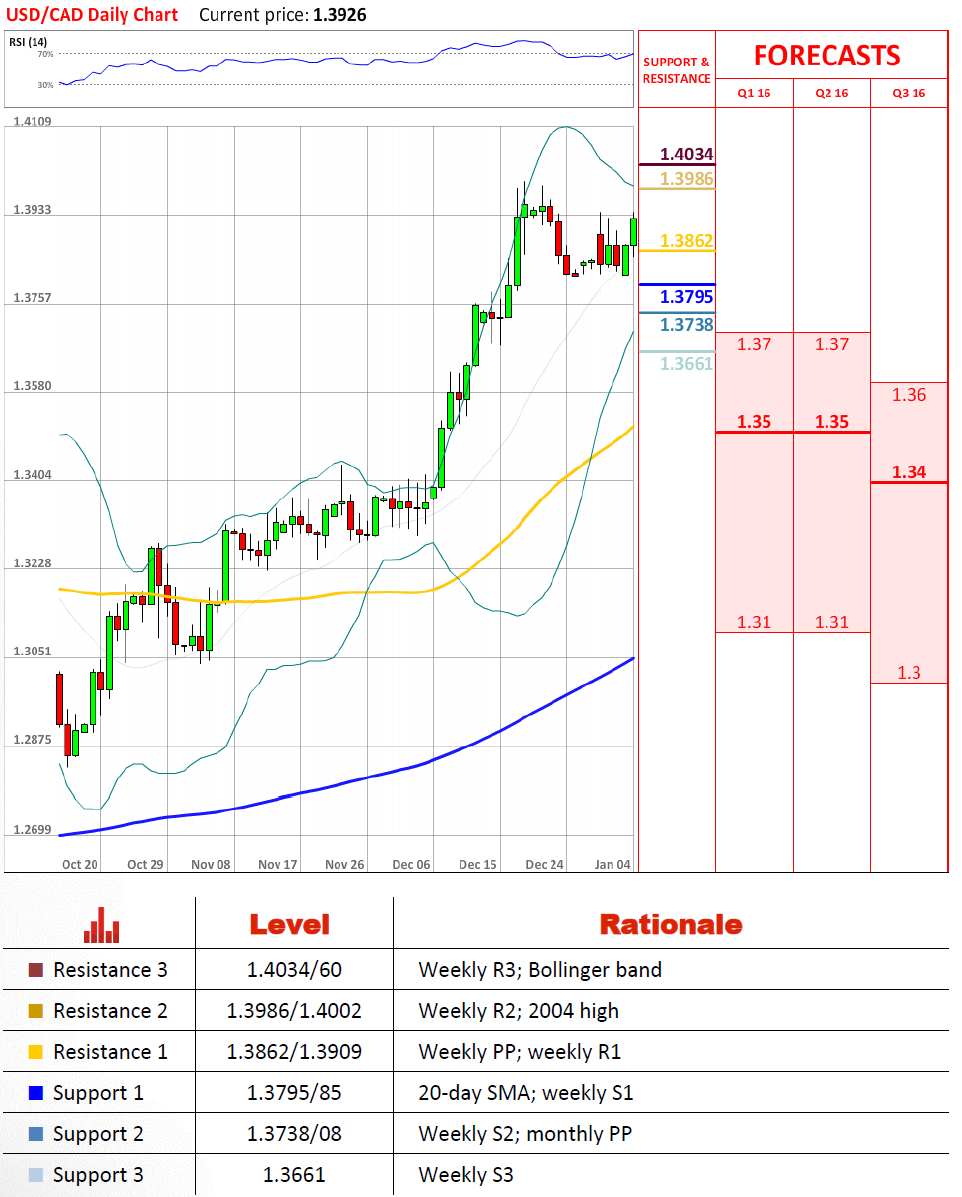Screen dimensions: 962x1197
Task: Select the 1.4034 resistance level label
Action: point(688,154)
